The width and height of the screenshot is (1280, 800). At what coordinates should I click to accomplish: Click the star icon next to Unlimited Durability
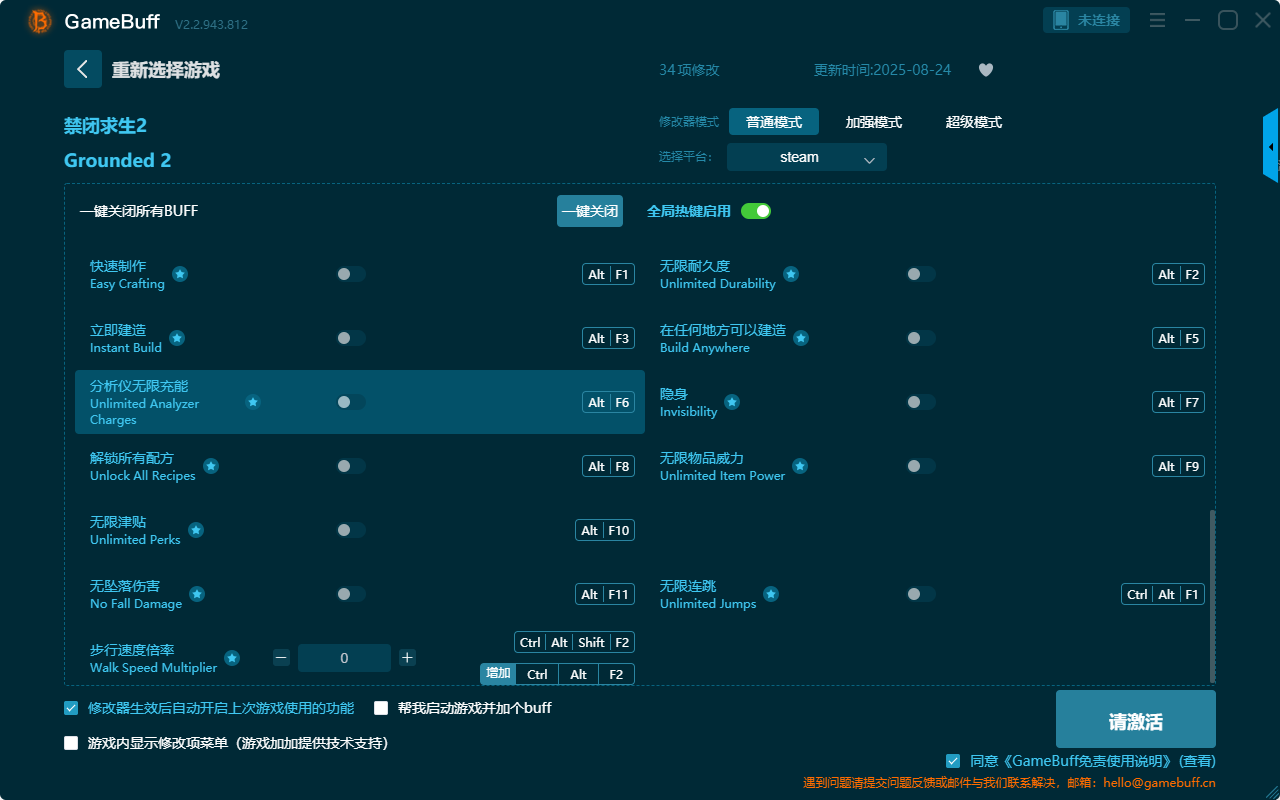791,274
